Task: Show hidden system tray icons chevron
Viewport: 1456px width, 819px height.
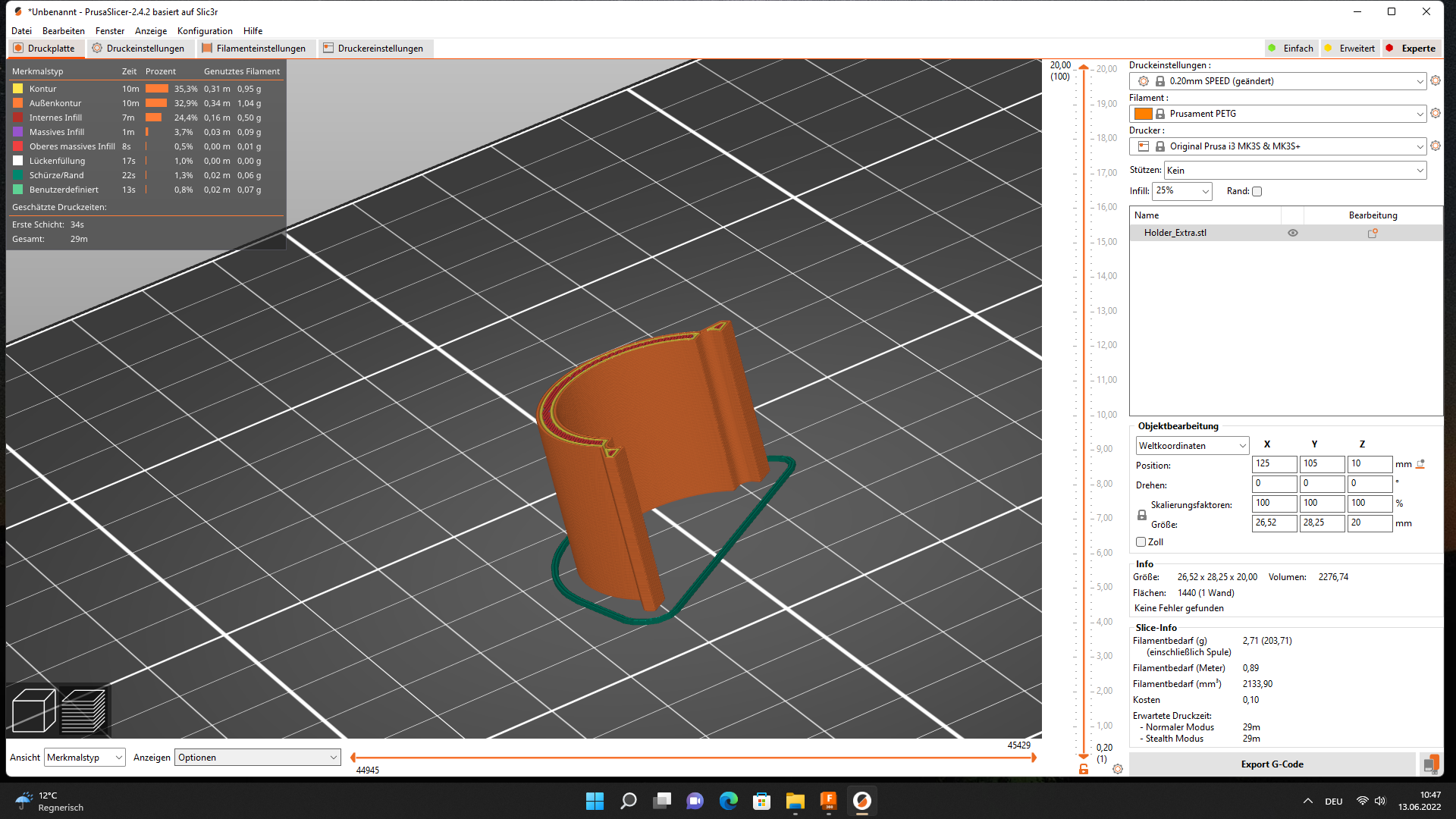Action: [1308, 802]
